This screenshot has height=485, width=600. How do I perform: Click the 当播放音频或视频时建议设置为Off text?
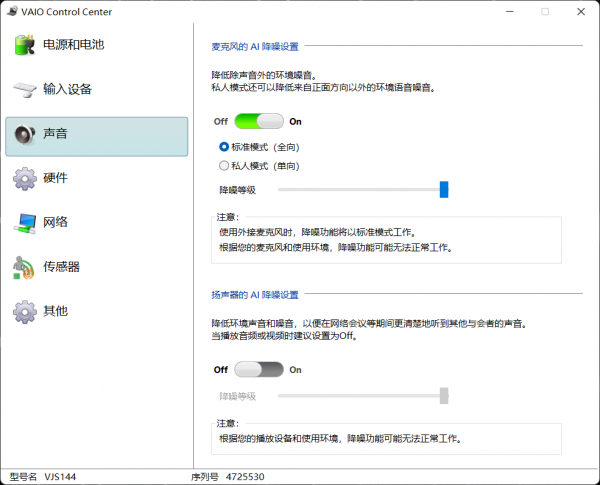tap(284, 336)
